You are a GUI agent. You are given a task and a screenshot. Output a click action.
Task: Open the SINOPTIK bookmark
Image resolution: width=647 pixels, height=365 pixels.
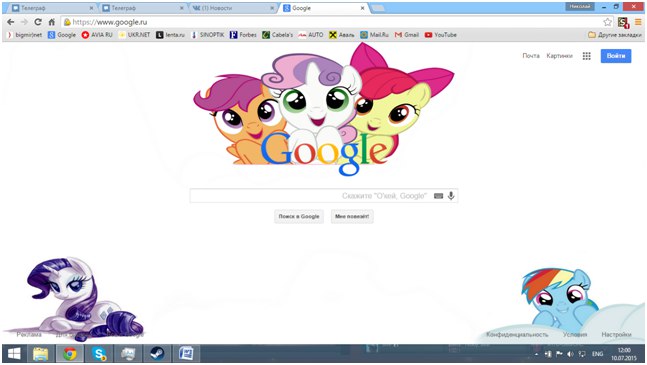[208, 35]
